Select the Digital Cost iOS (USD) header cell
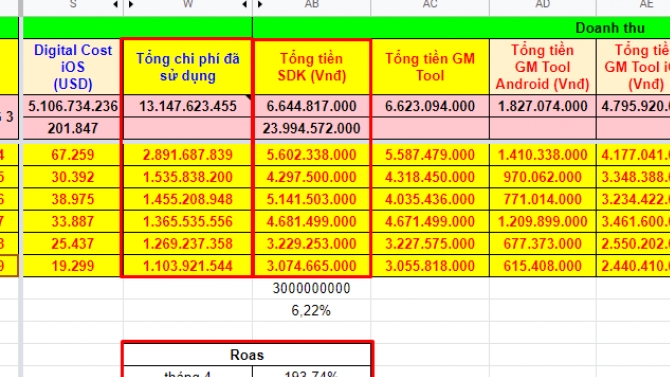670x377 pixels. [x=73, y=67]
